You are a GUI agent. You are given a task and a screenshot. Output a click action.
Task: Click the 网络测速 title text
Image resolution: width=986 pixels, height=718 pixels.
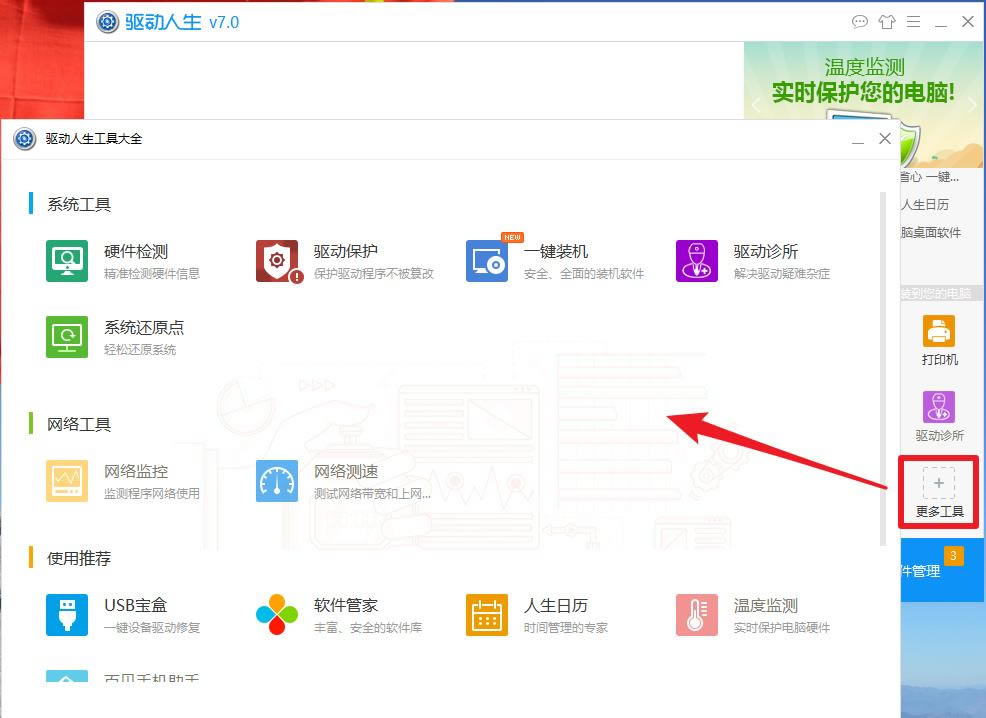(x=346, y=472)
